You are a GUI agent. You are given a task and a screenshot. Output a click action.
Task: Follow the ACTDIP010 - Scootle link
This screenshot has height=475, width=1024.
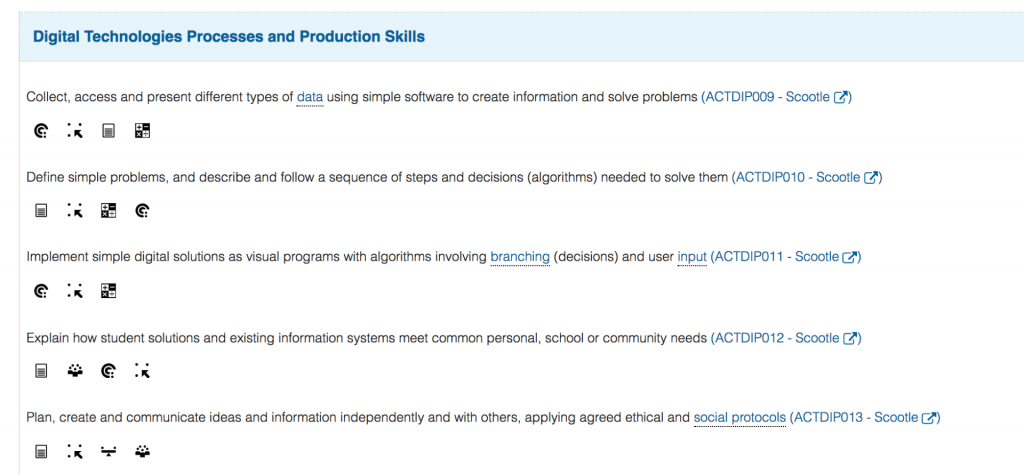(x=807, y=177)
